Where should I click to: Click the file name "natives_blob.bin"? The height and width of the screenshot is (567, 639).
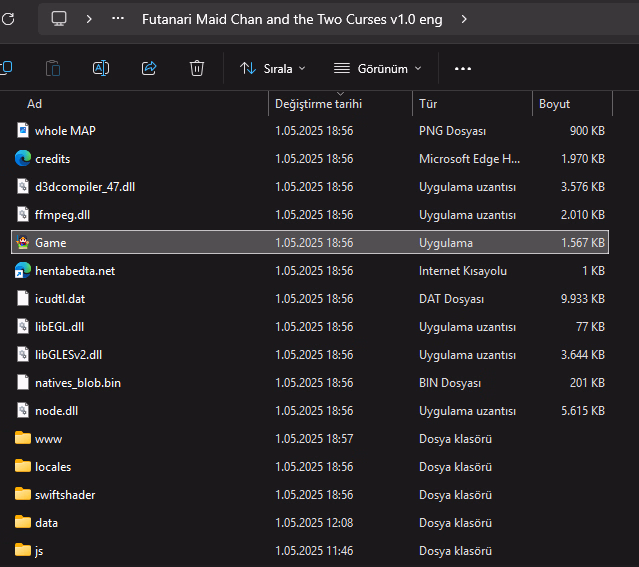[78, 383]
